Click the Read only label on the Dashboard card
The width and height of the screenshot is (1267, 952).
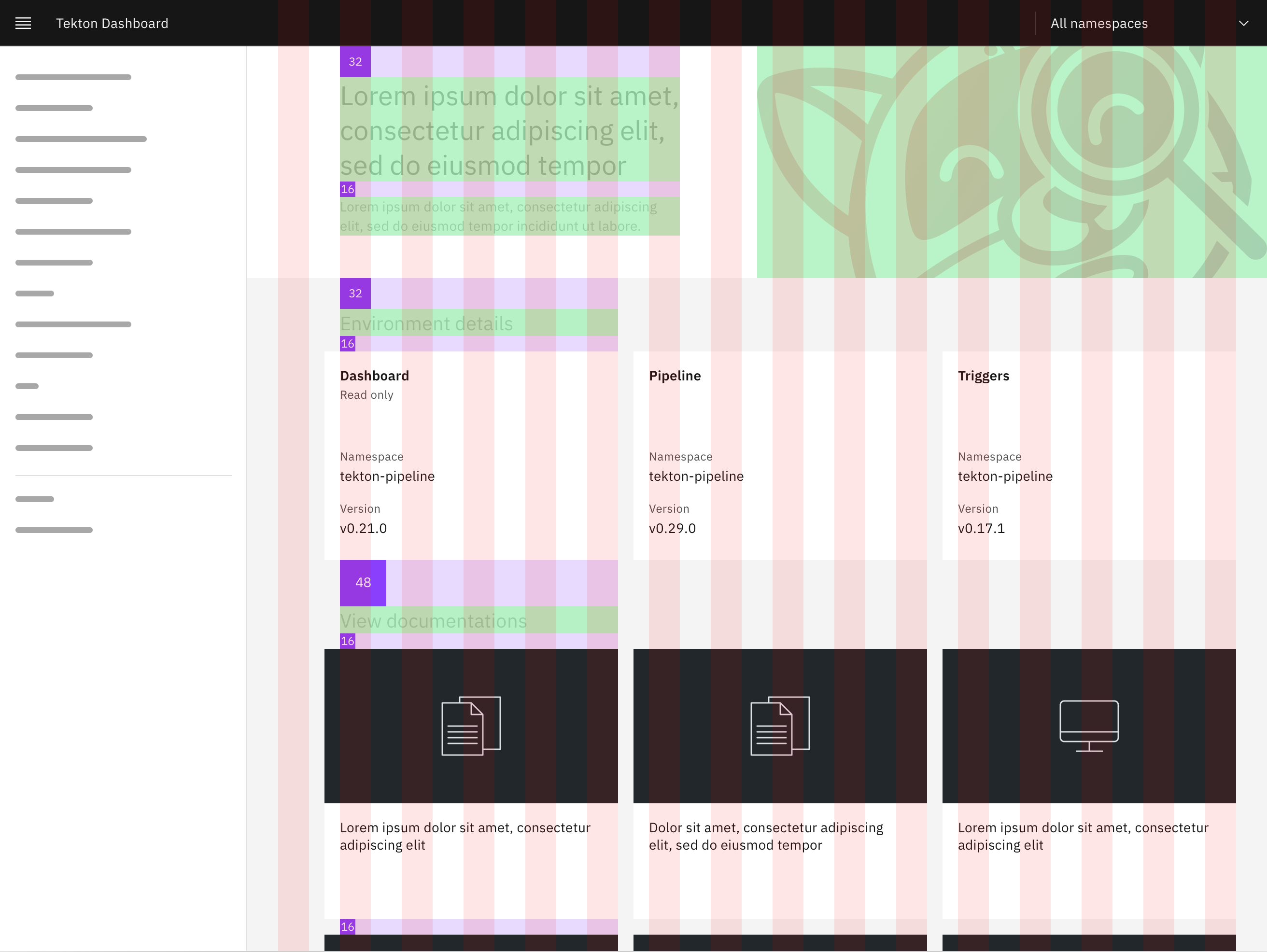[366, 395]
